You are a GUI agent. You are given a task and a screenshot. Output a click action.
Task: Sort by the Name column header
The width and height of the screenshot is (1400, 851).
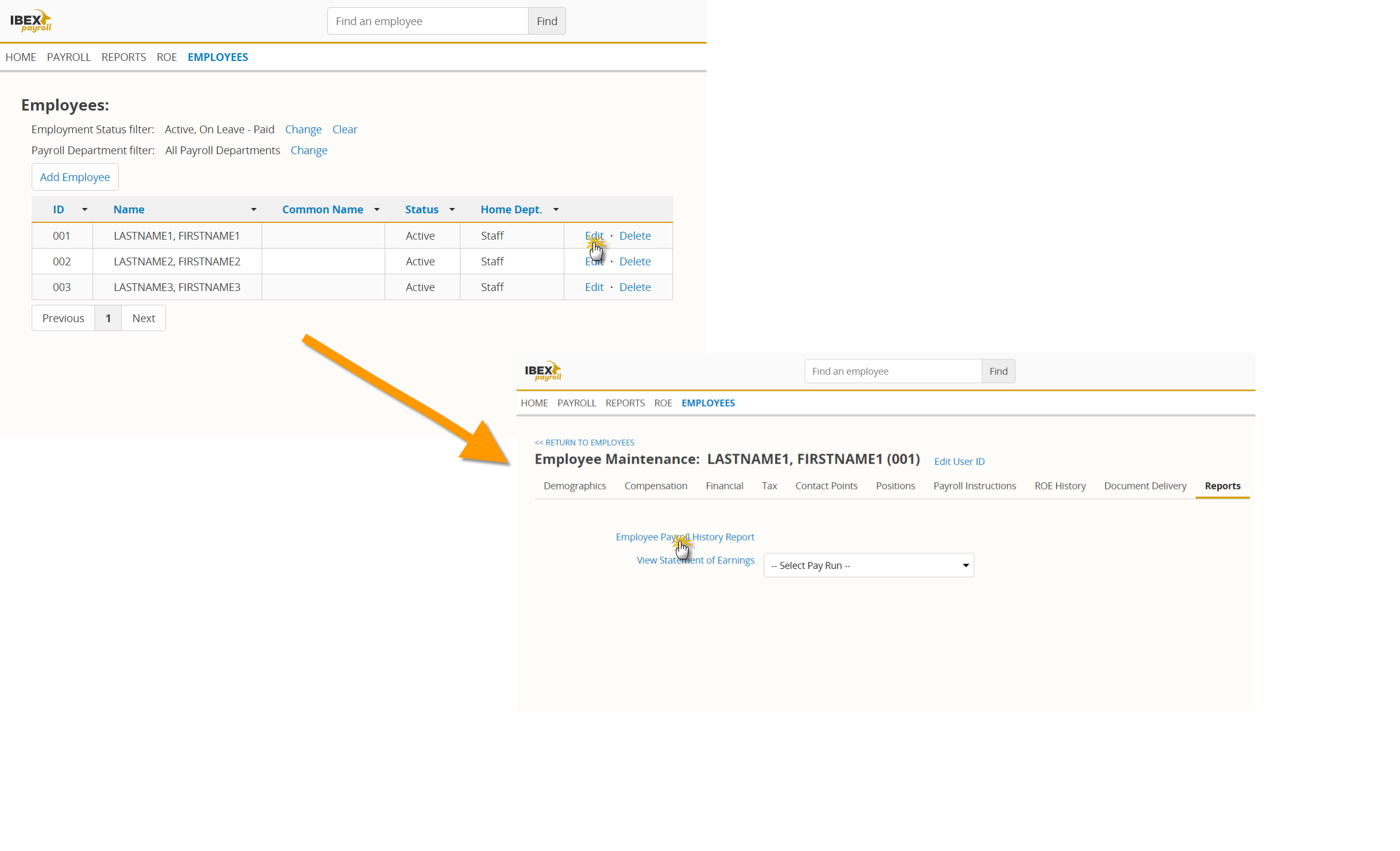point(129,210)
